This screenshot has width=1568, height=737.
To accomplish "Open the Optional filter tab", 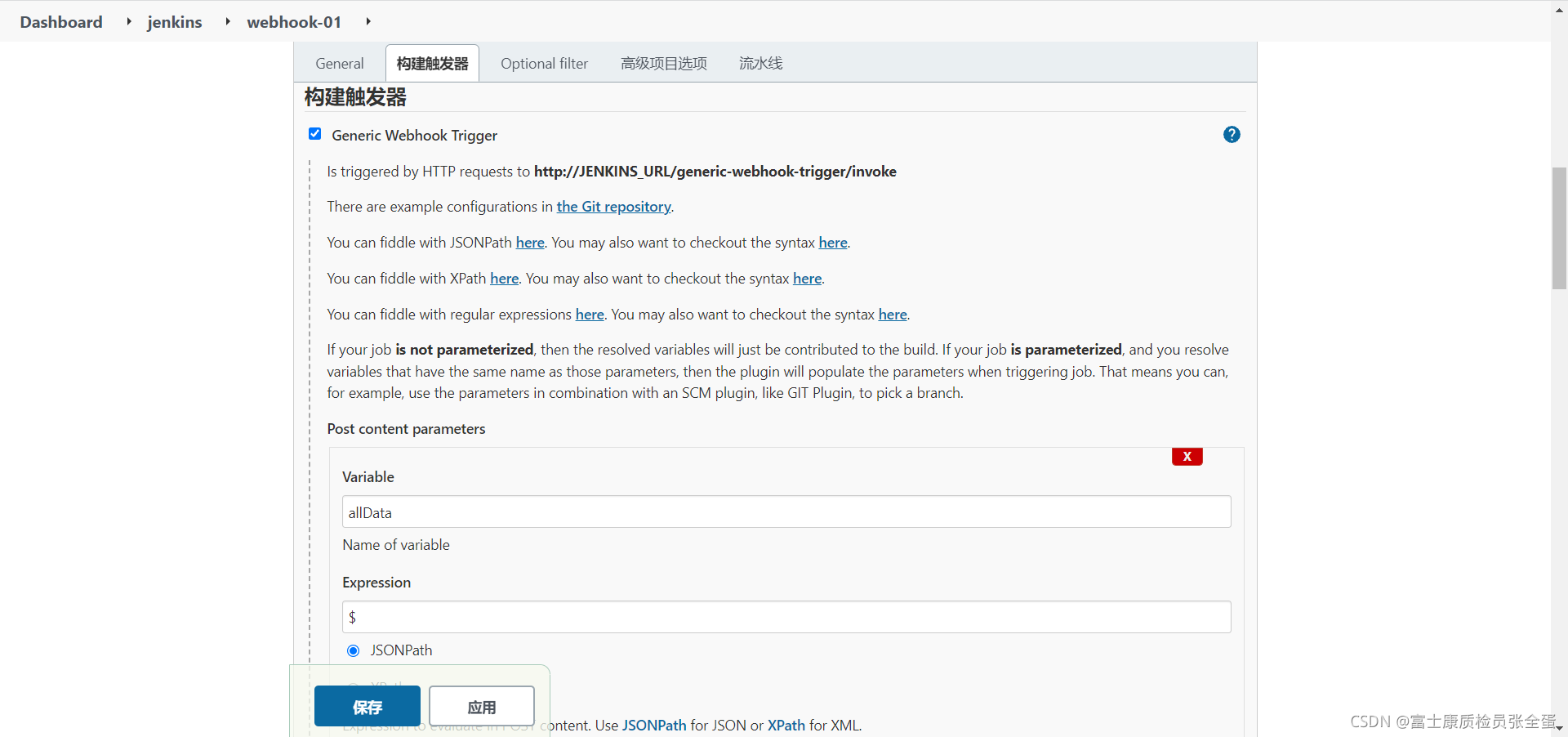I will [544, 63].
